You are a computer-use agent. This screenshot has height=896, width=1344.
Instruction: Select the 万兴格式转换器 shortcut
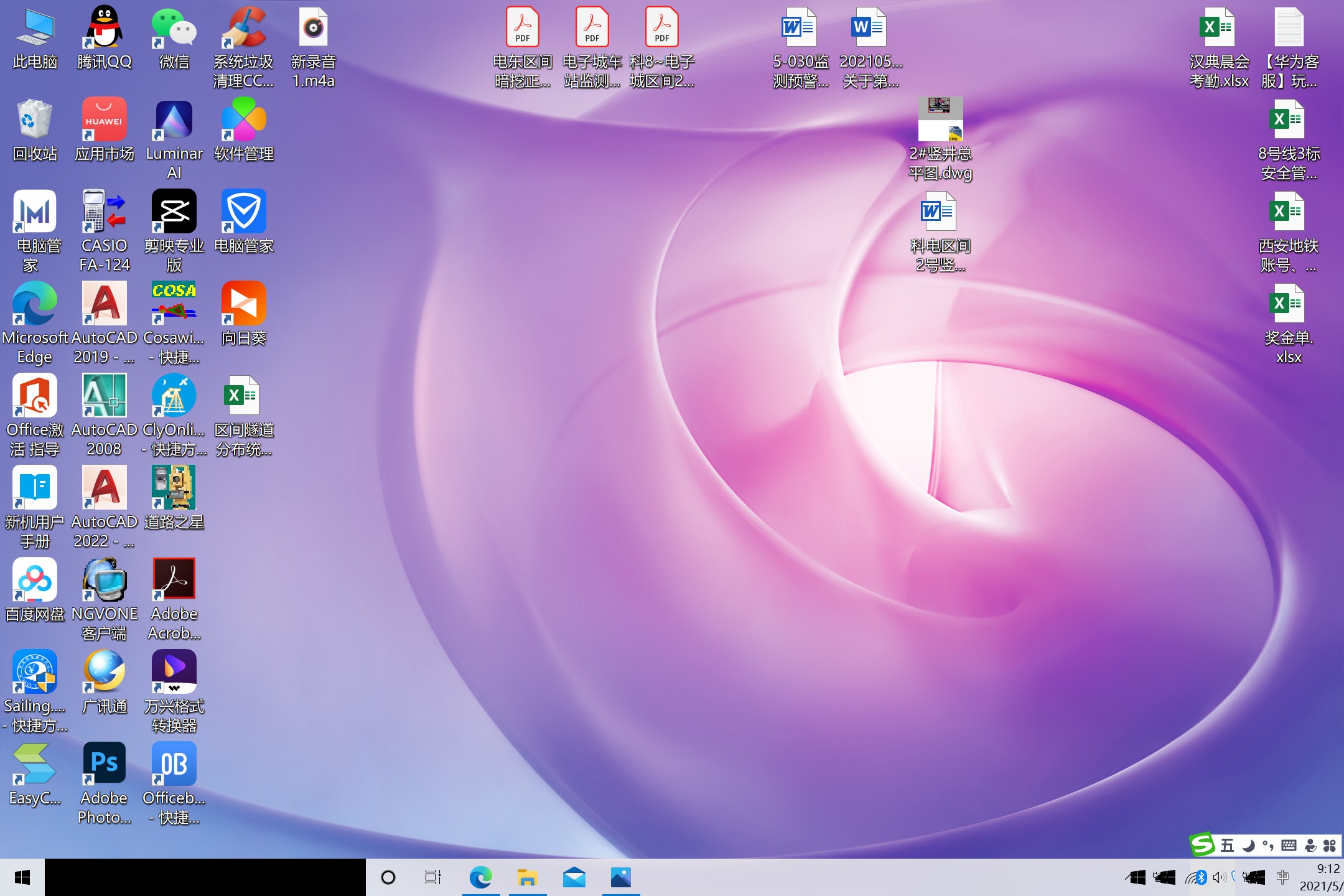pos(174,692)
